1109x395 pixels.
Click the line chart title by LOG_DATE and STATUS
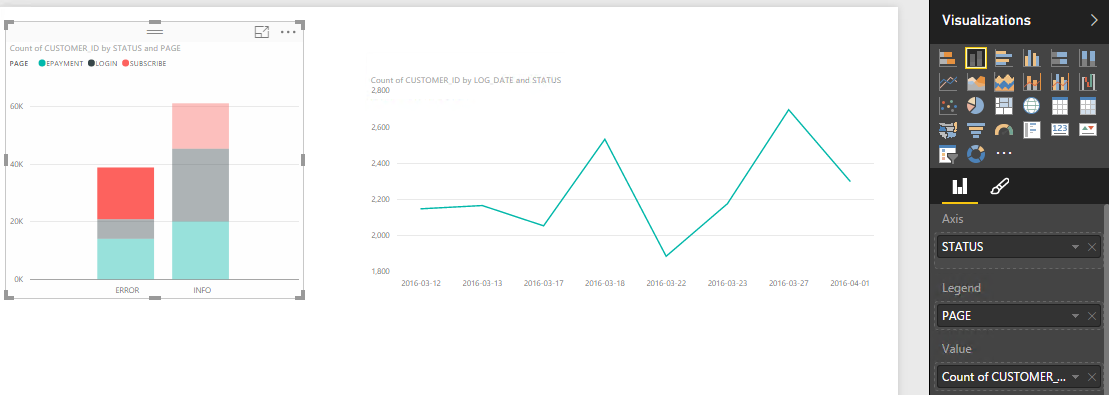click(465, 80)
